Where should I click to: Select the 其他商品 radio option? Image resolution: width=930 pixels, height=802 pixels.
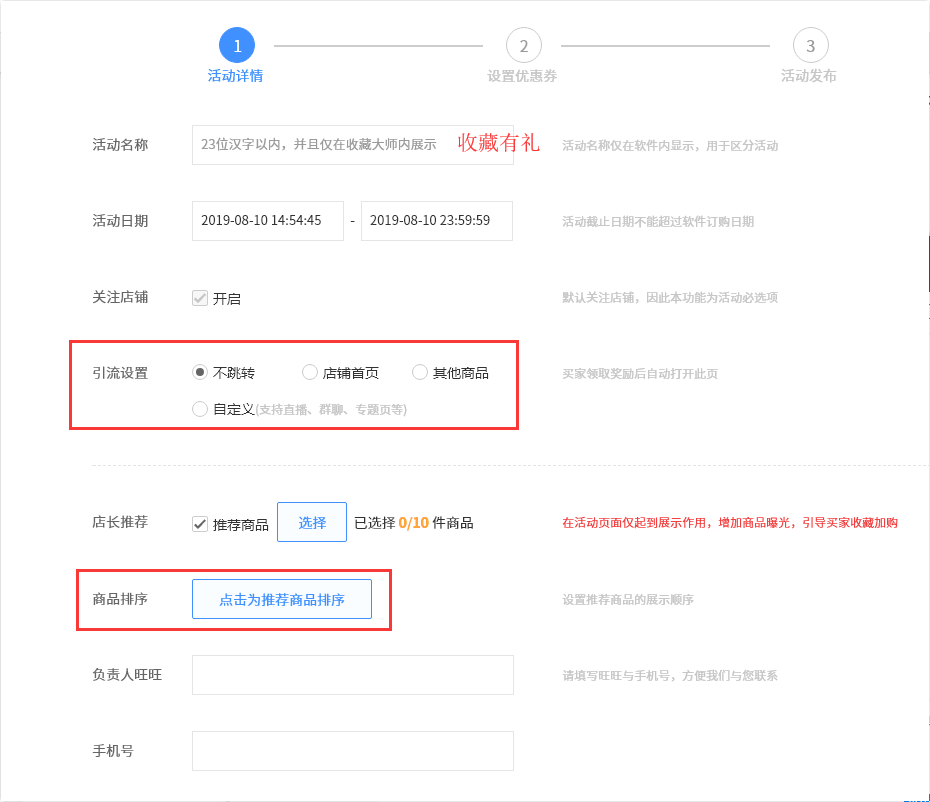(x=419, y=373)
